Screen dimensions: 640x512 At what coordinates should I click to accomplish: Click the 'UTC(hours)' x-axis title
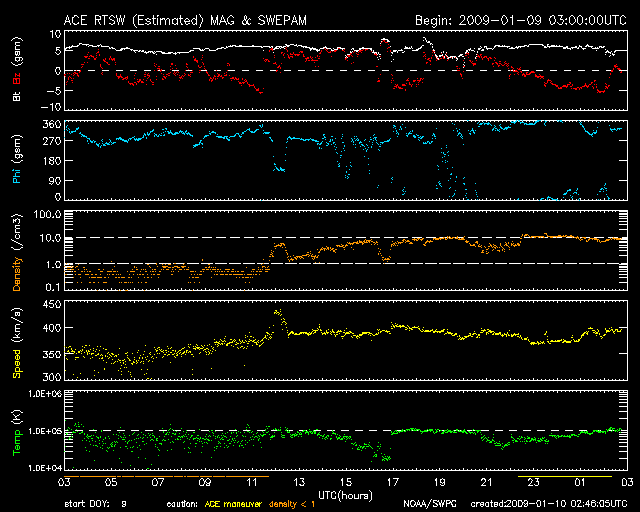(346, 496)
